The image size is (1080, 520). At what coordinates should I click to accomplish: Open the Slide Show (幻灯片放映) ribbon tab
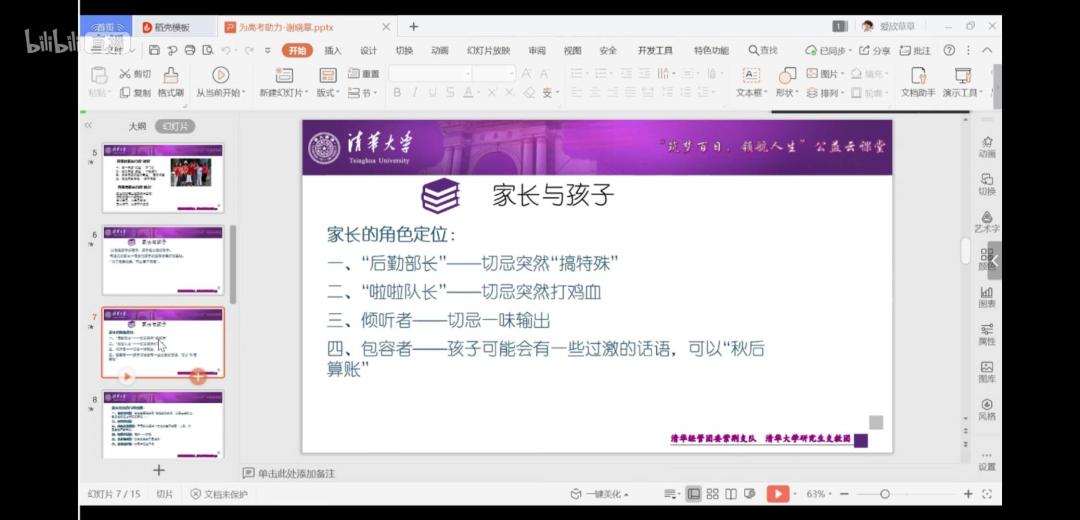tap(488, 50)
